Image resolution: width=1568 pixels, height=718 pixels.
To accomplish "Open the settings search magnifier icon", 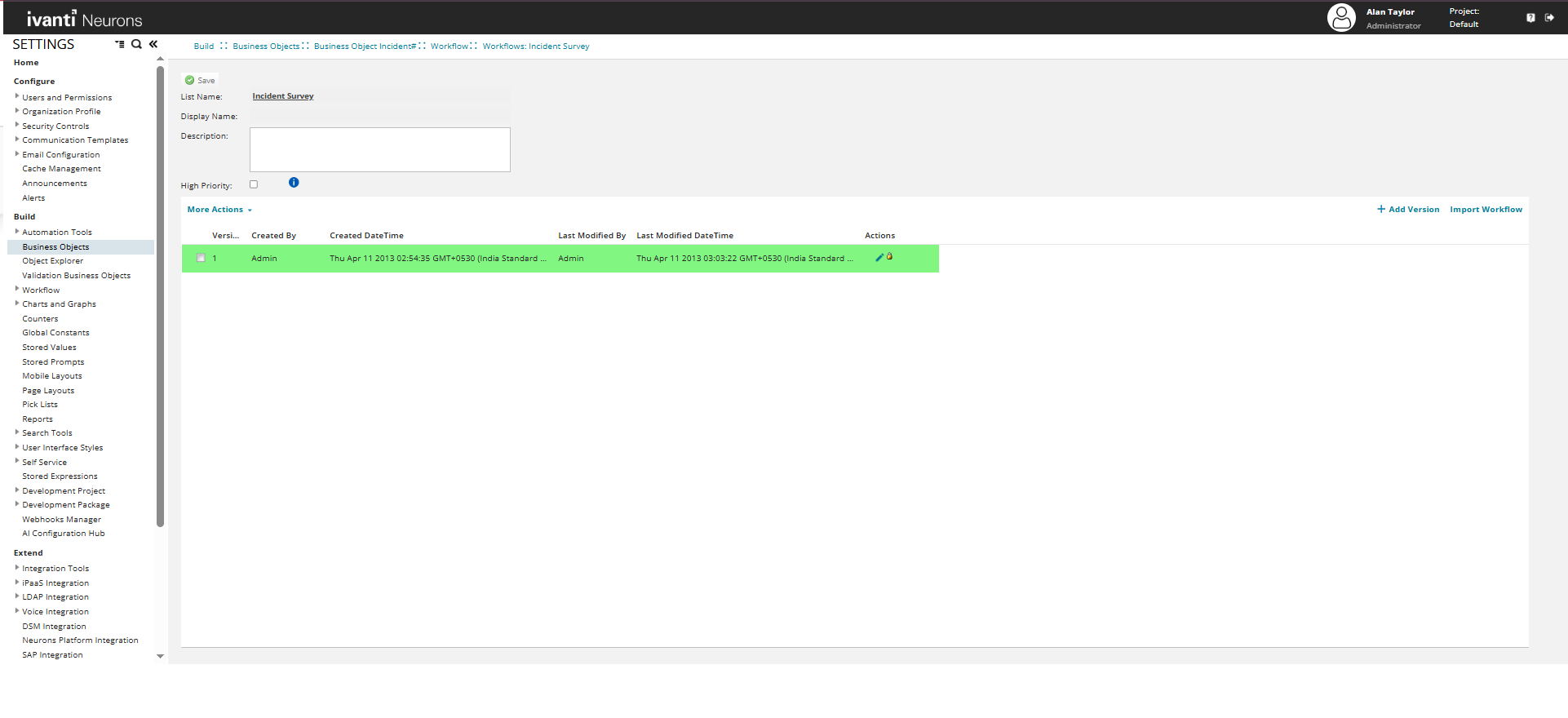I will tap(136, 44).
